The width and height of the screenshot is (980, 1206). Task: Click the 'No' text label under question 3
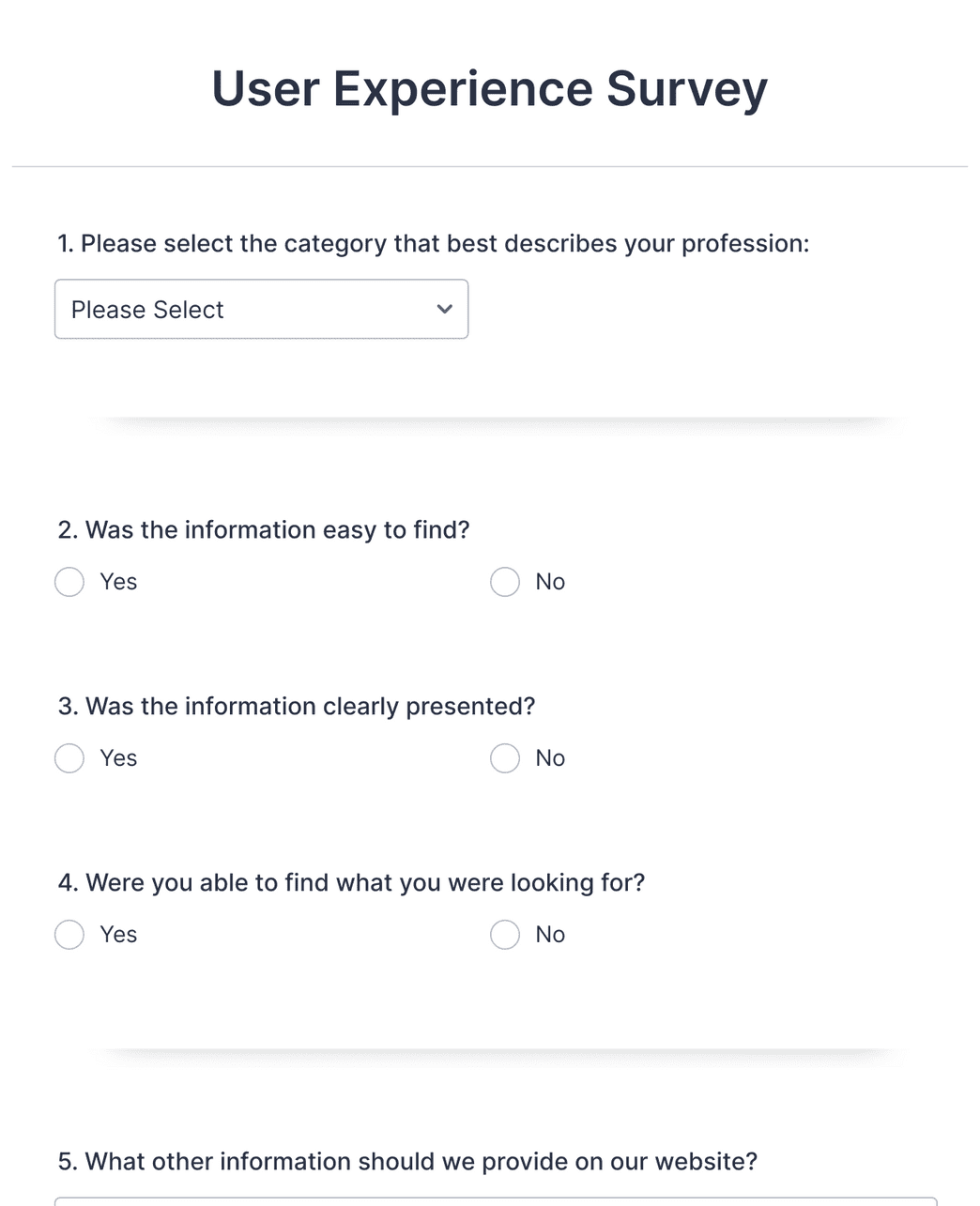pyautogui.click(x=550, y=758)
